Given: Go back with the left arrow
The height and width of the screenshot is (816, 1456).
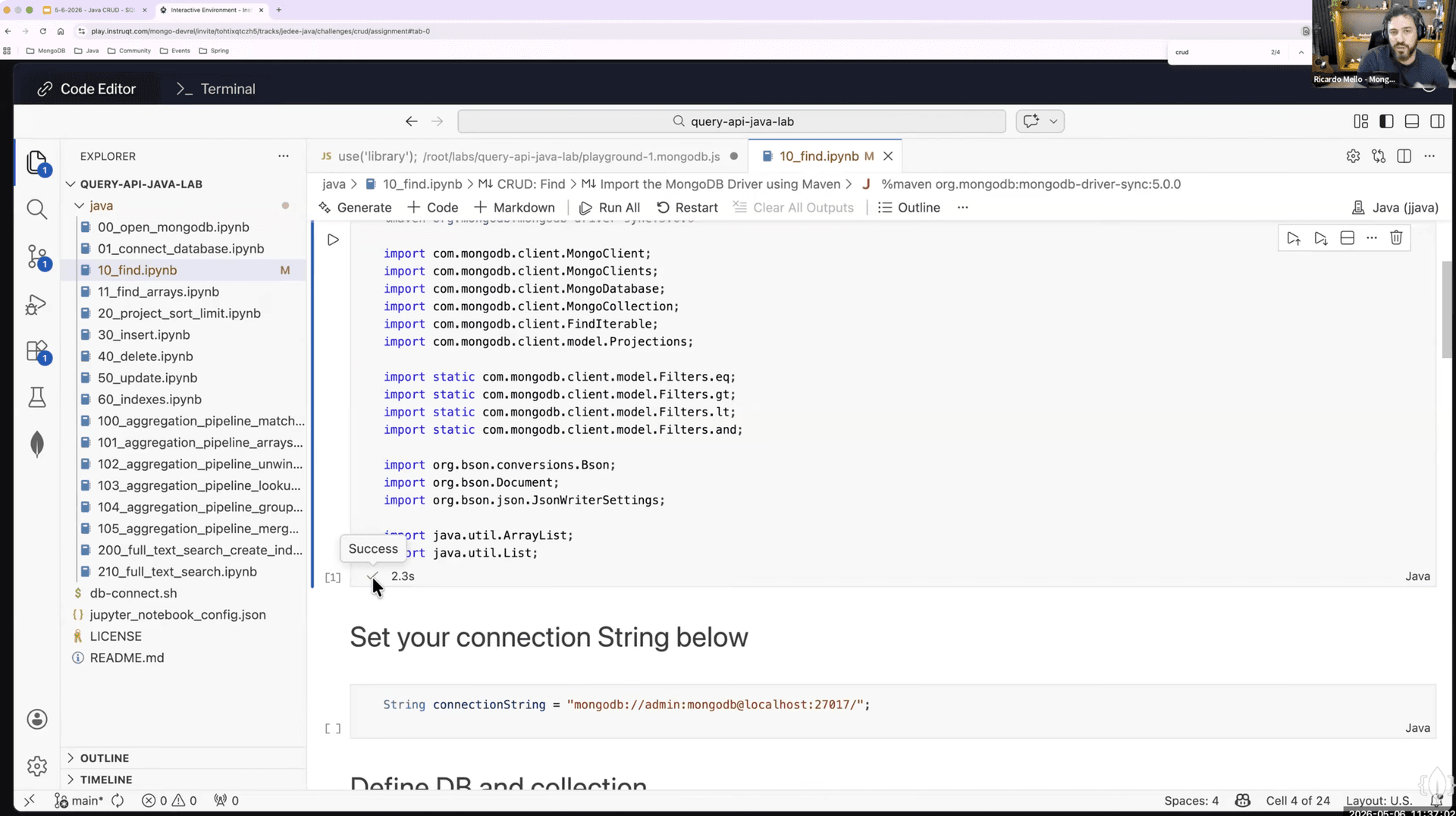Looking at the screenshot, I should [411, 121].
